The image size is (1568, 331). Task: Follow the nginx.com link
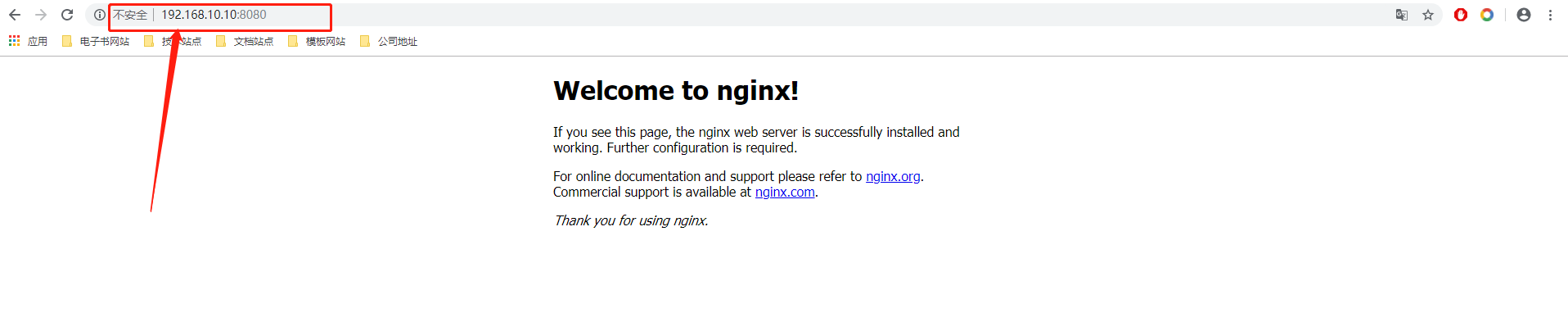(x=785, y=192)
